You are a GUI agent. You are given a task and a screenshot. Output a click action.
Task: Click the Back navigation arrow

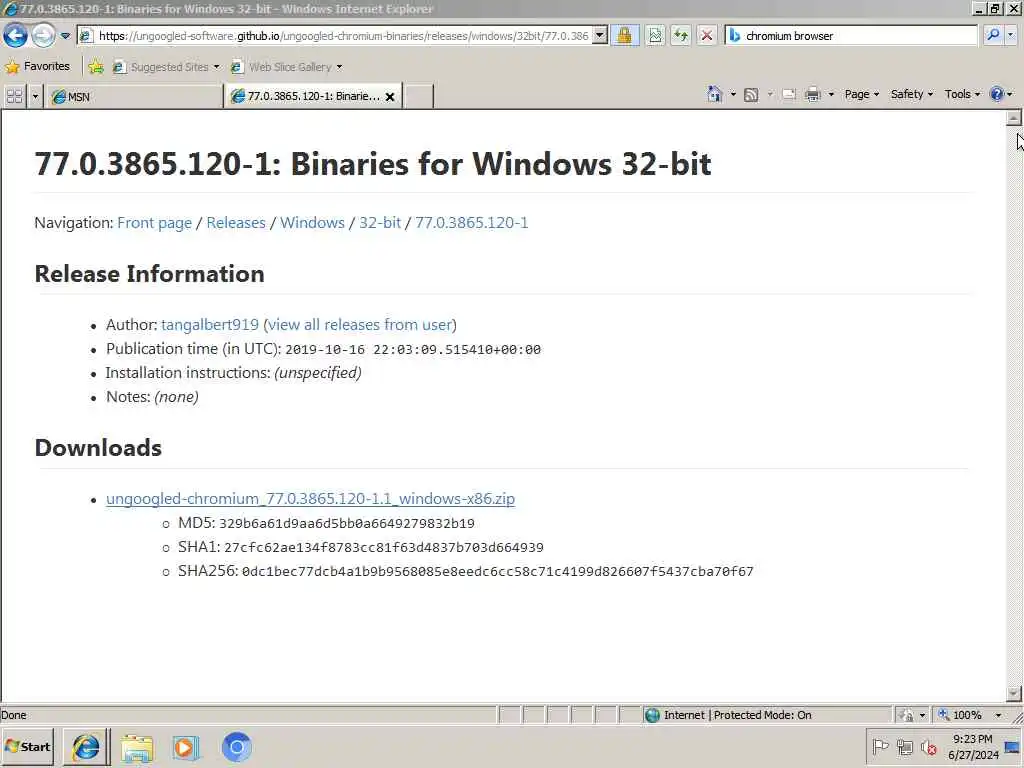[15, 35]
